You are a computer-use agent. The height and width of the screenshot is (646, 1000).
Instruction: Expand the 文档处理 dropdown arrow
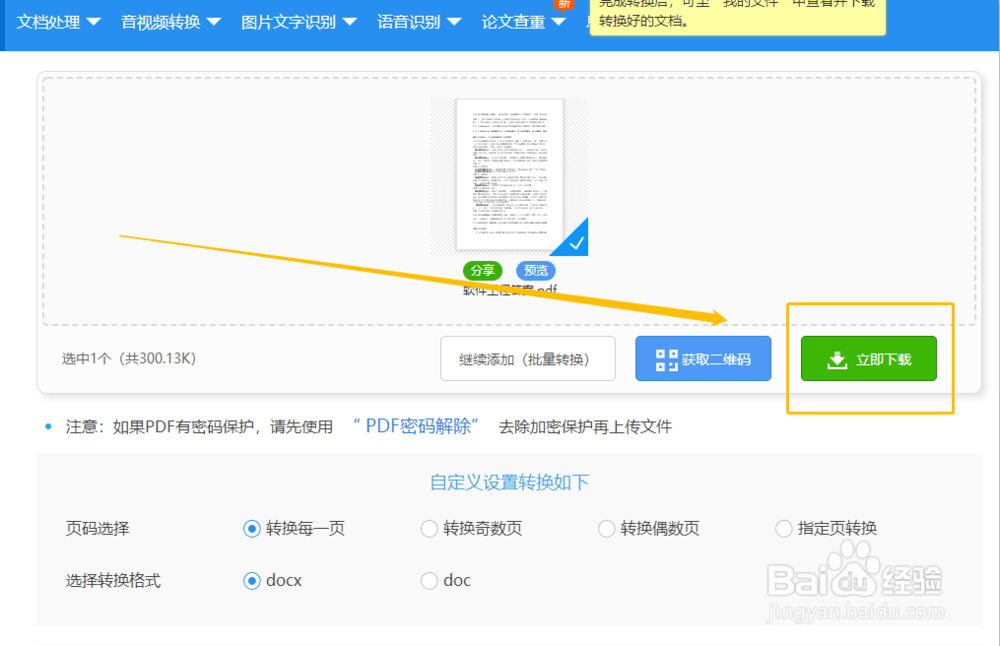coord(95,19)
